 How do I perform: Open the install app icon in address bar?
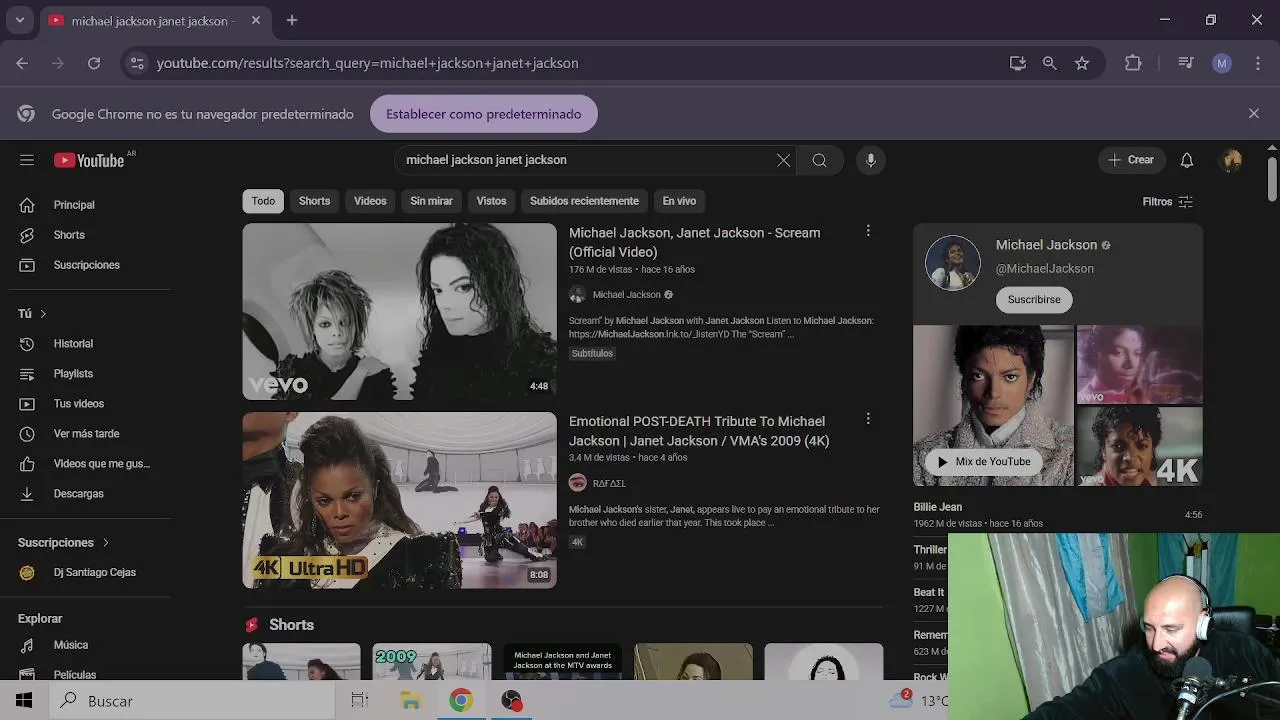point(1018,63)
